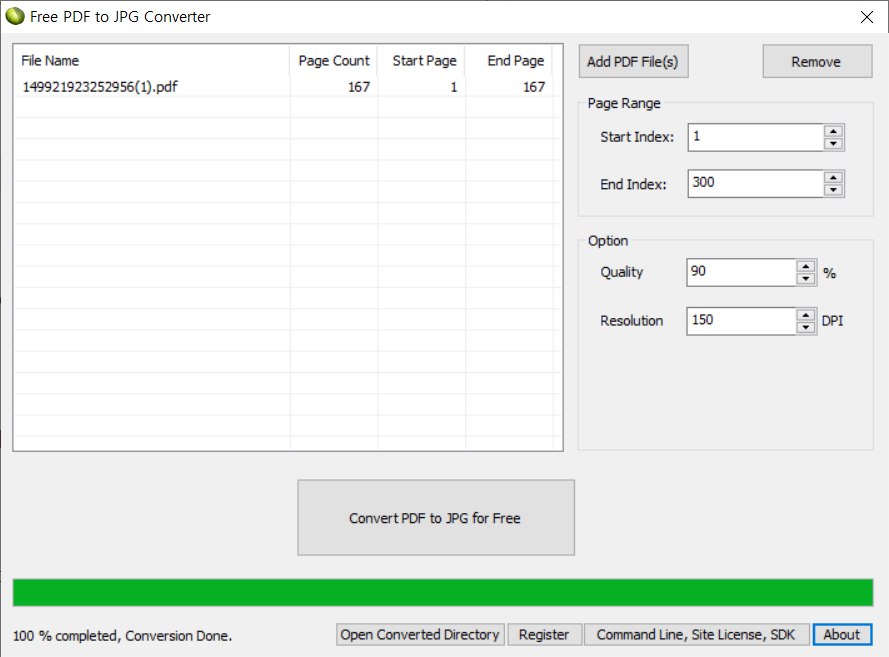This screenshot has height=657, width=889.
Task: Click the green conversion progress bar
Action: (443, 592)
